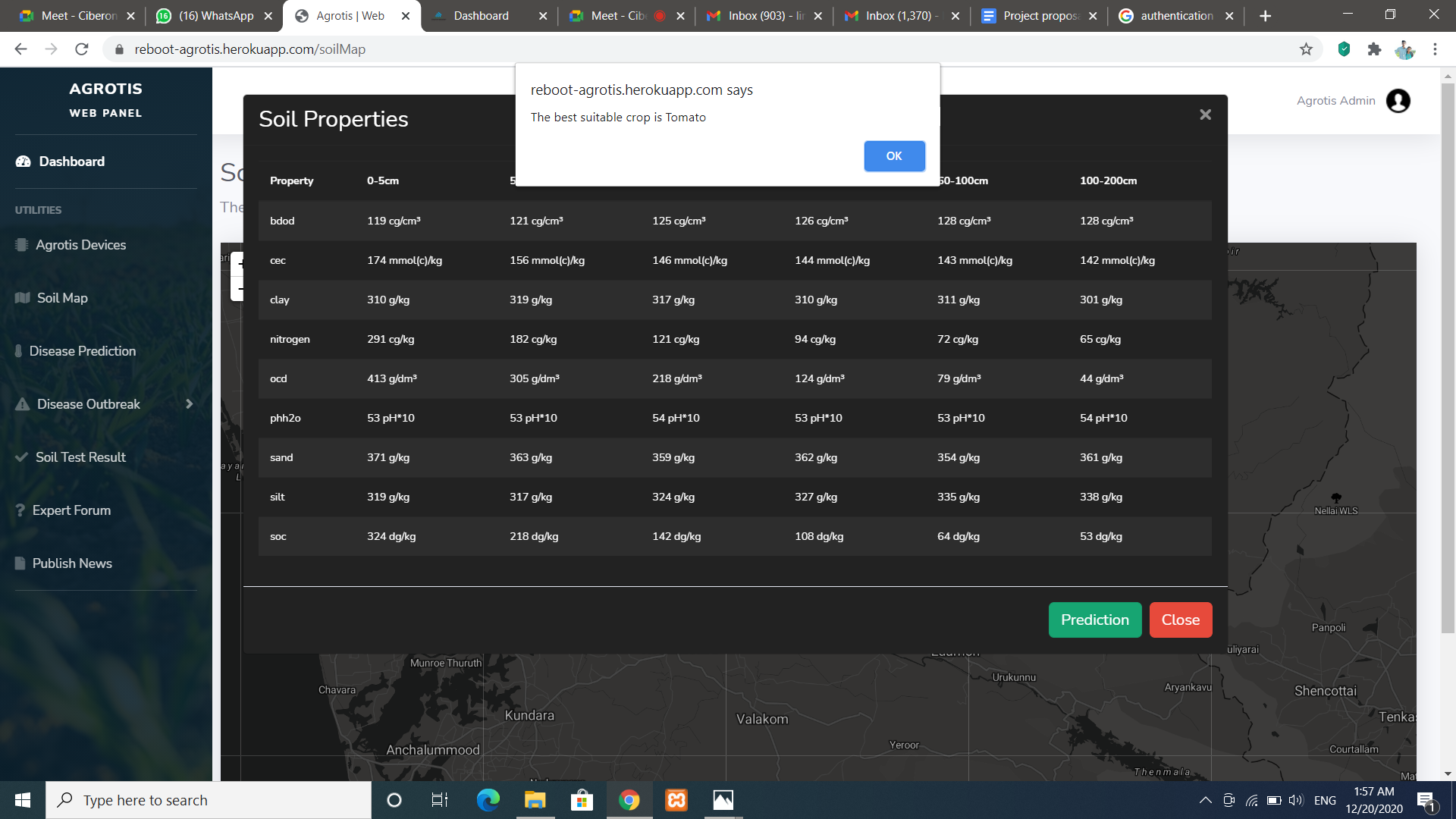
Task: Expand the Disease Outbreak chevron
Action: click(190, 404)
